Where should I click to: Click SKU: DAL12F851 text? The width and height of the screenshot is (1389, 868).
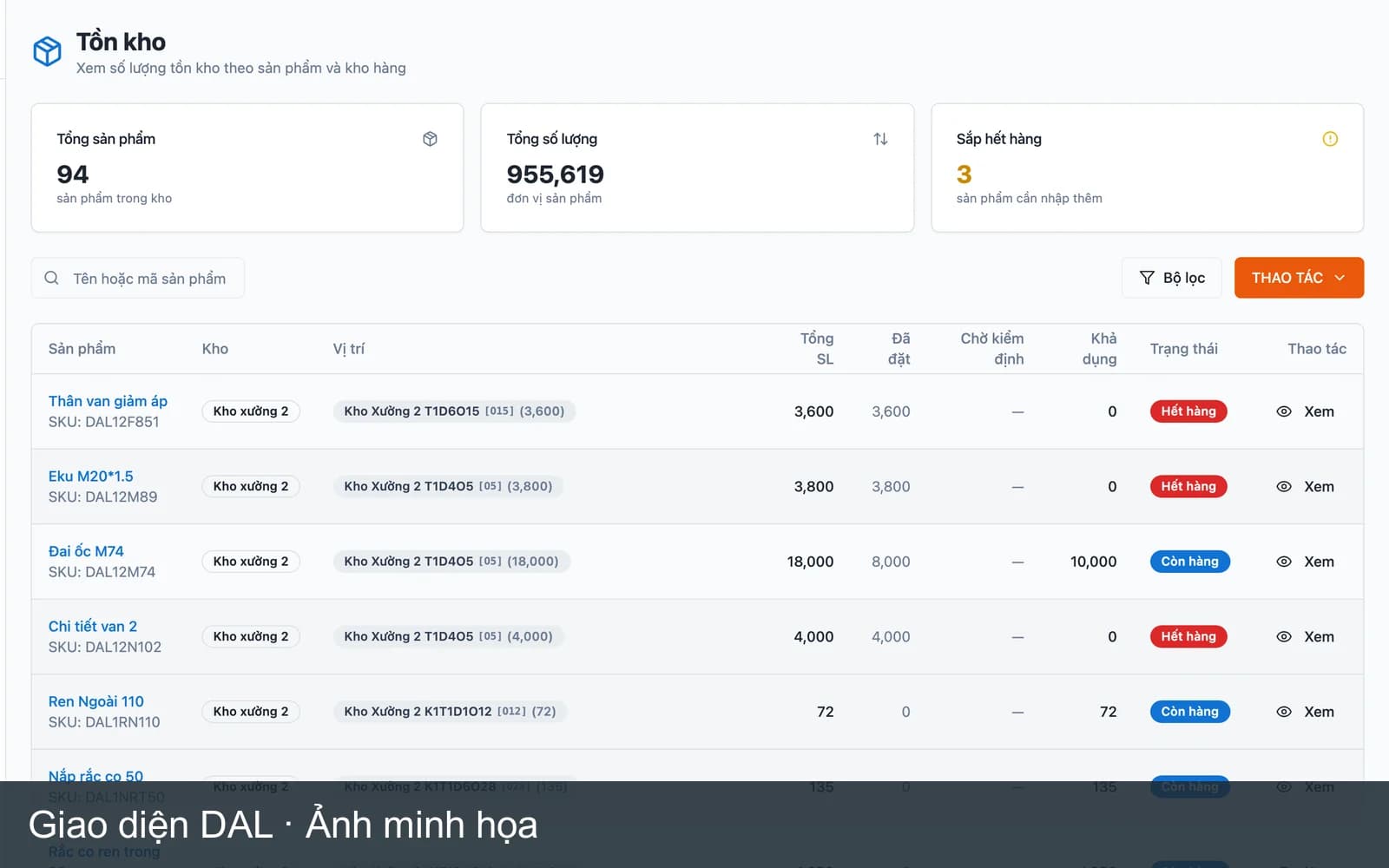click(104, 422)
